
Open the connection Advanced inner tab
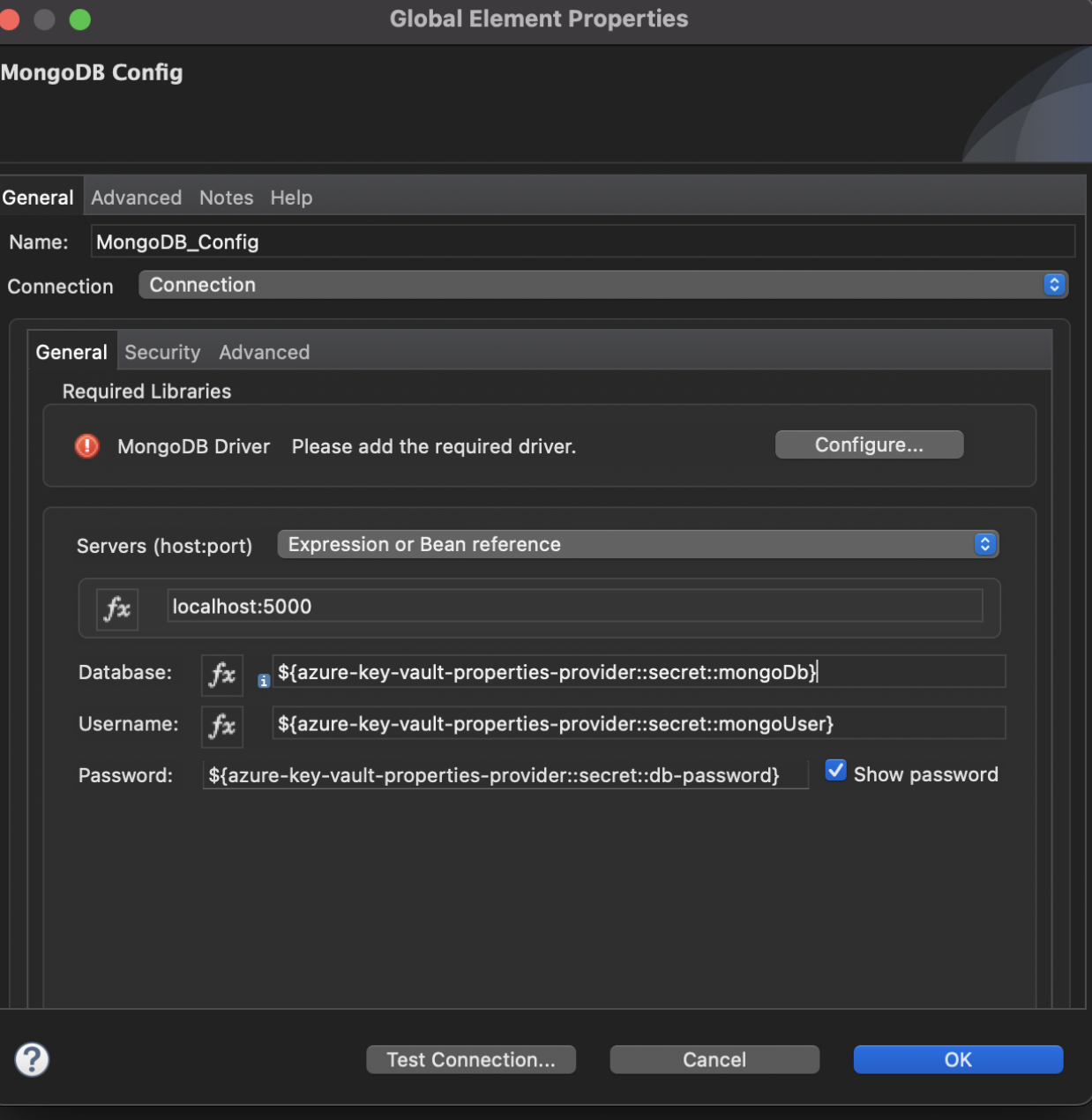265,352
